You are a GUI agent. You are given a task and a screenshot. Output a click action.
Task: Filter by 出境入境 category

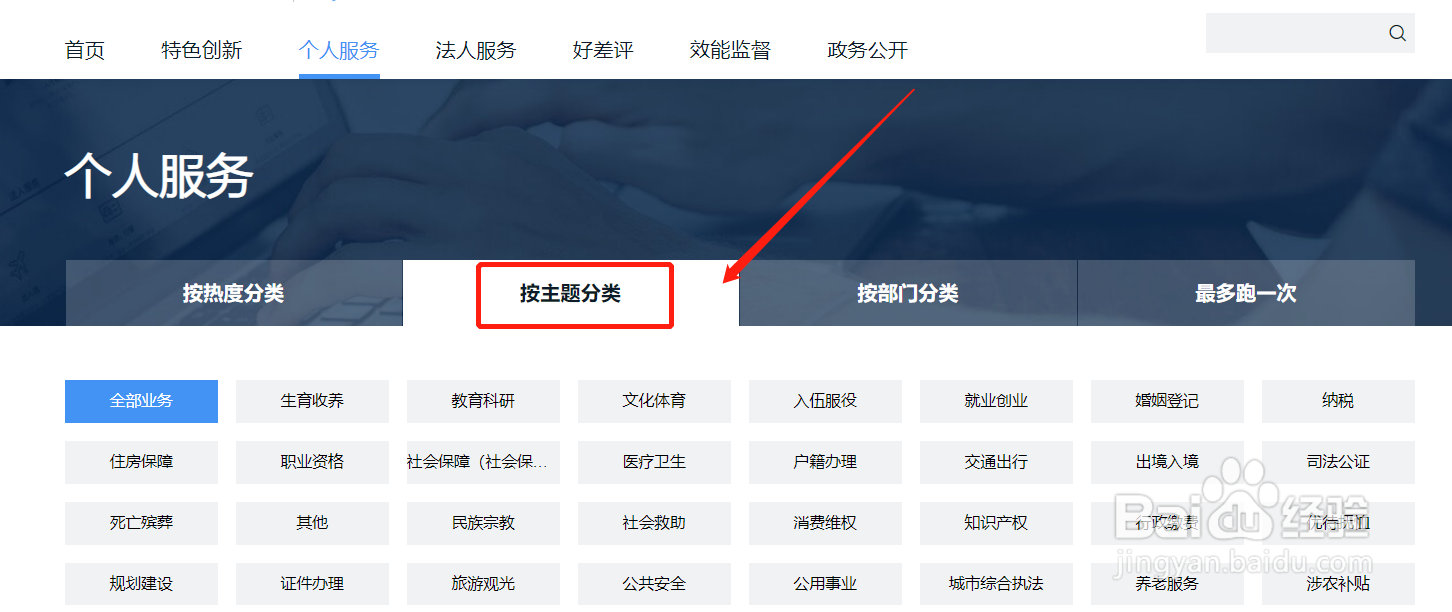pyautogui.click(x=1167, y=462)
